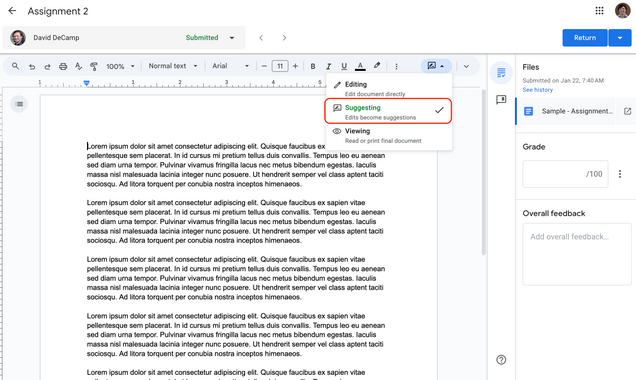Viewport: 636px width, 380px height.
Task: Open the highlight color tool
Action: tap(377, 66)
